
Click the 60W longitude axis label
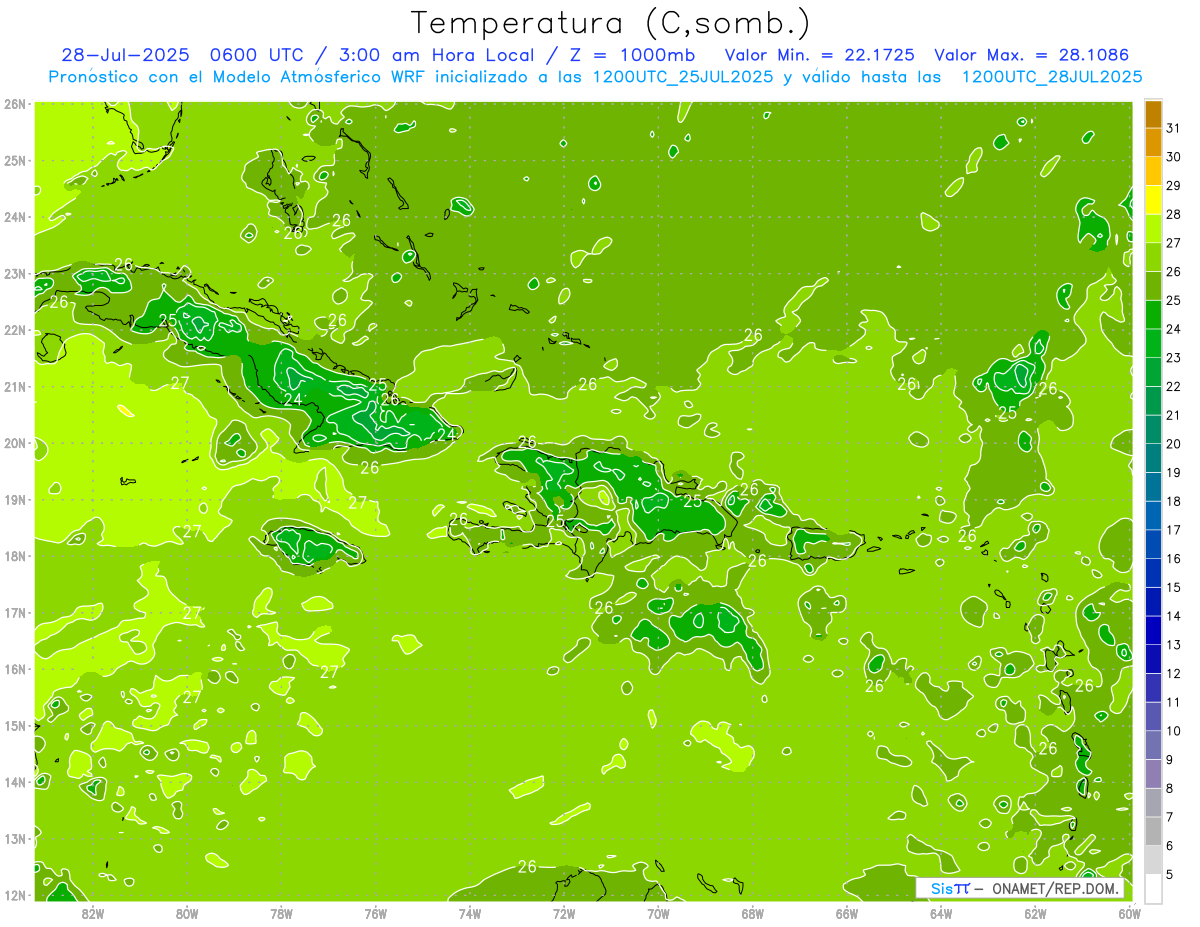[x=1130, y=913]
